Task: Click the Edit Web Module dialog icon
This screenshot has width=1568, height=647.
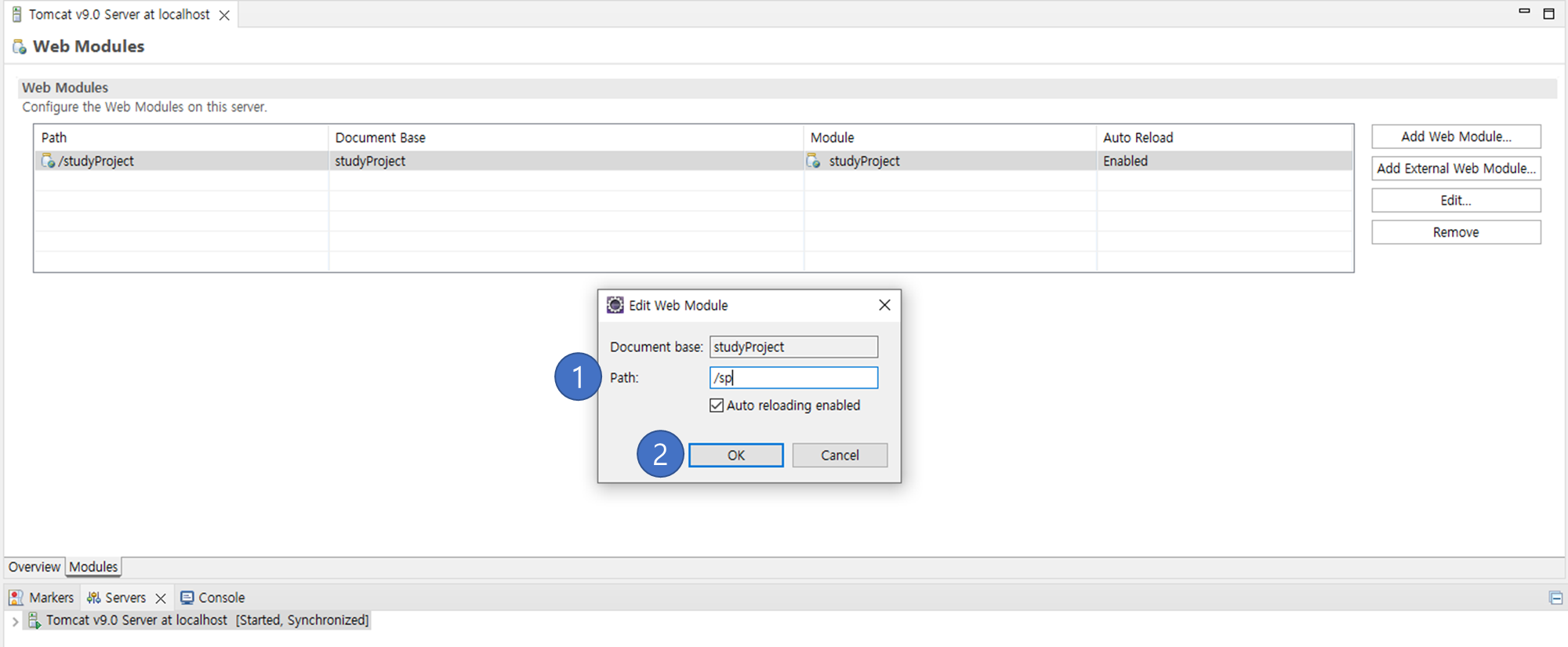Action: coord(615,305)
